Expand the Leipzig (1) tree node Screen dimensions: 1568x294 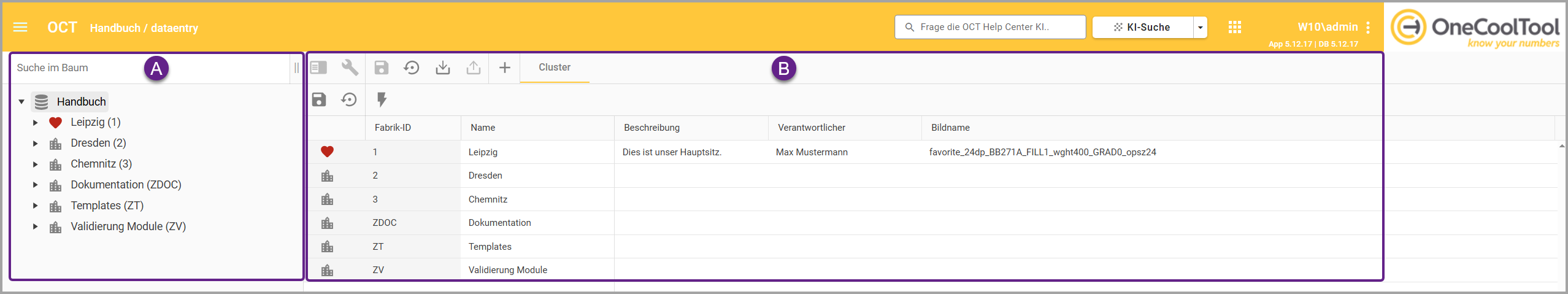pyautogui.click(x=36, y=123)
